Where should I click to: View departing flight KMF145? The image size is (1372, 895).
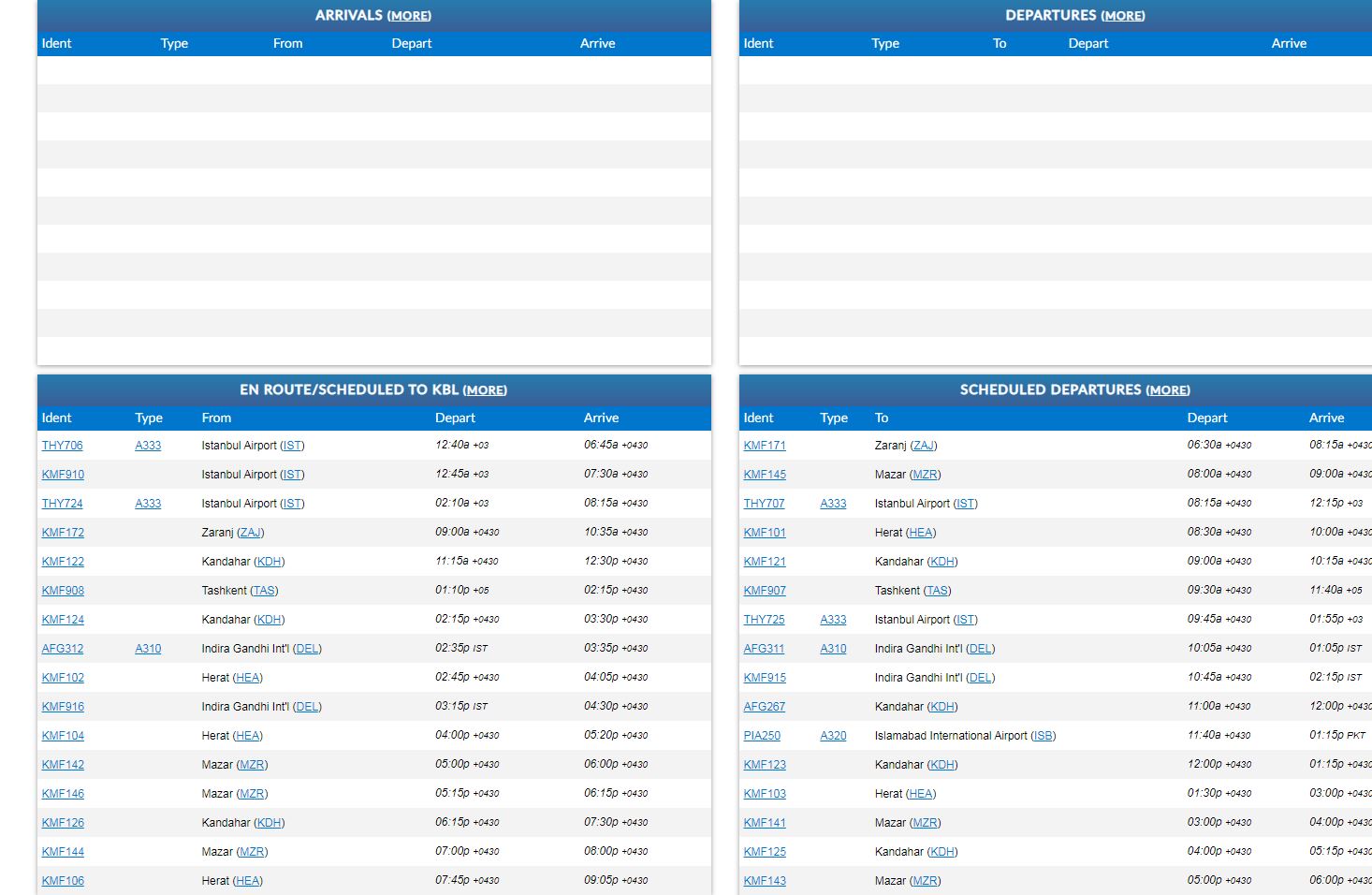click(765, 475)
